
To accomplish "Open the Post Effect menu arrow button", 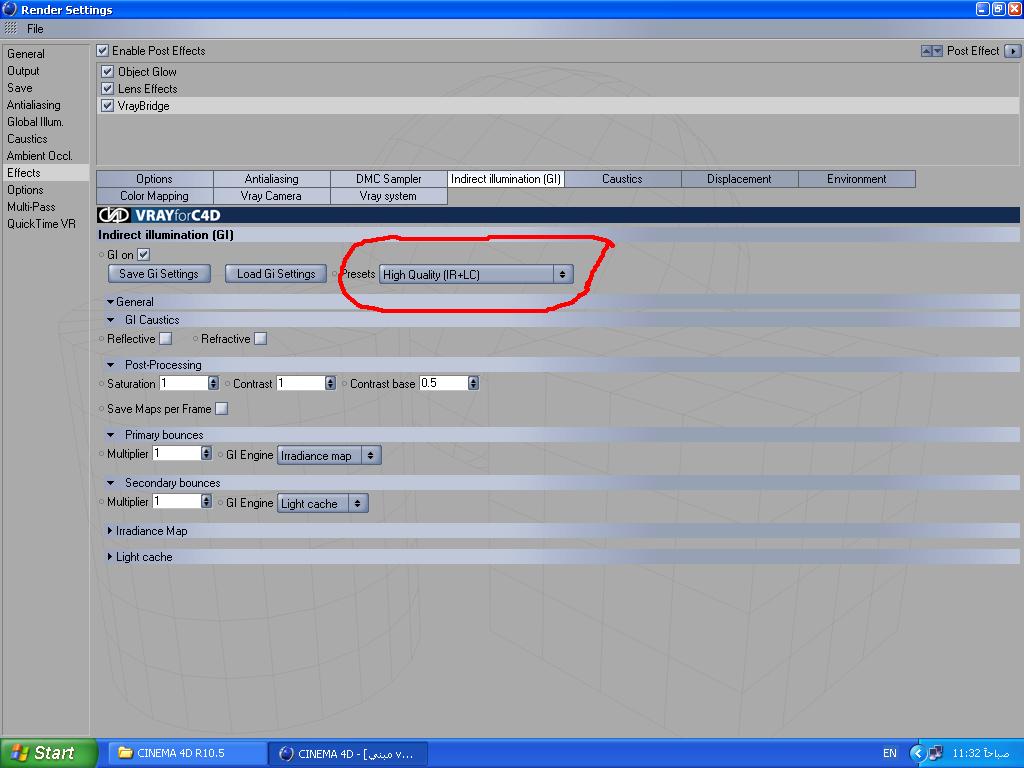I will point(1012,51).
